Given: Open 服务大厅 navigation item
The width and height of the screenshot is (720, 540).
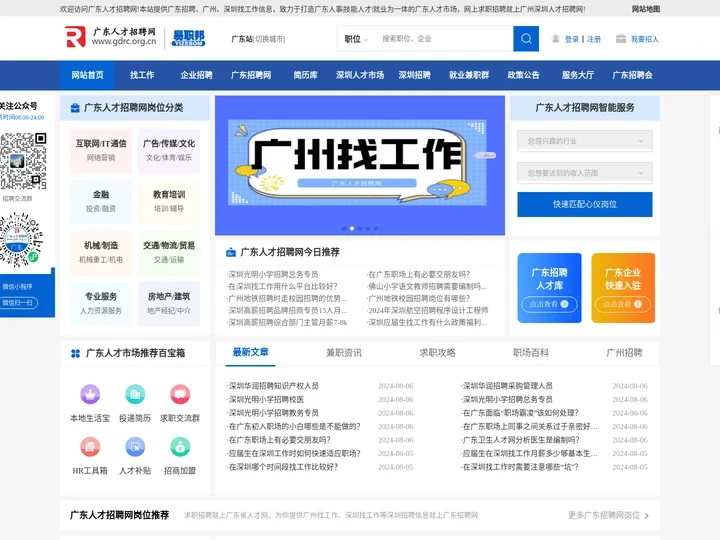Looking at the screenshot, I should pos(578,75).
